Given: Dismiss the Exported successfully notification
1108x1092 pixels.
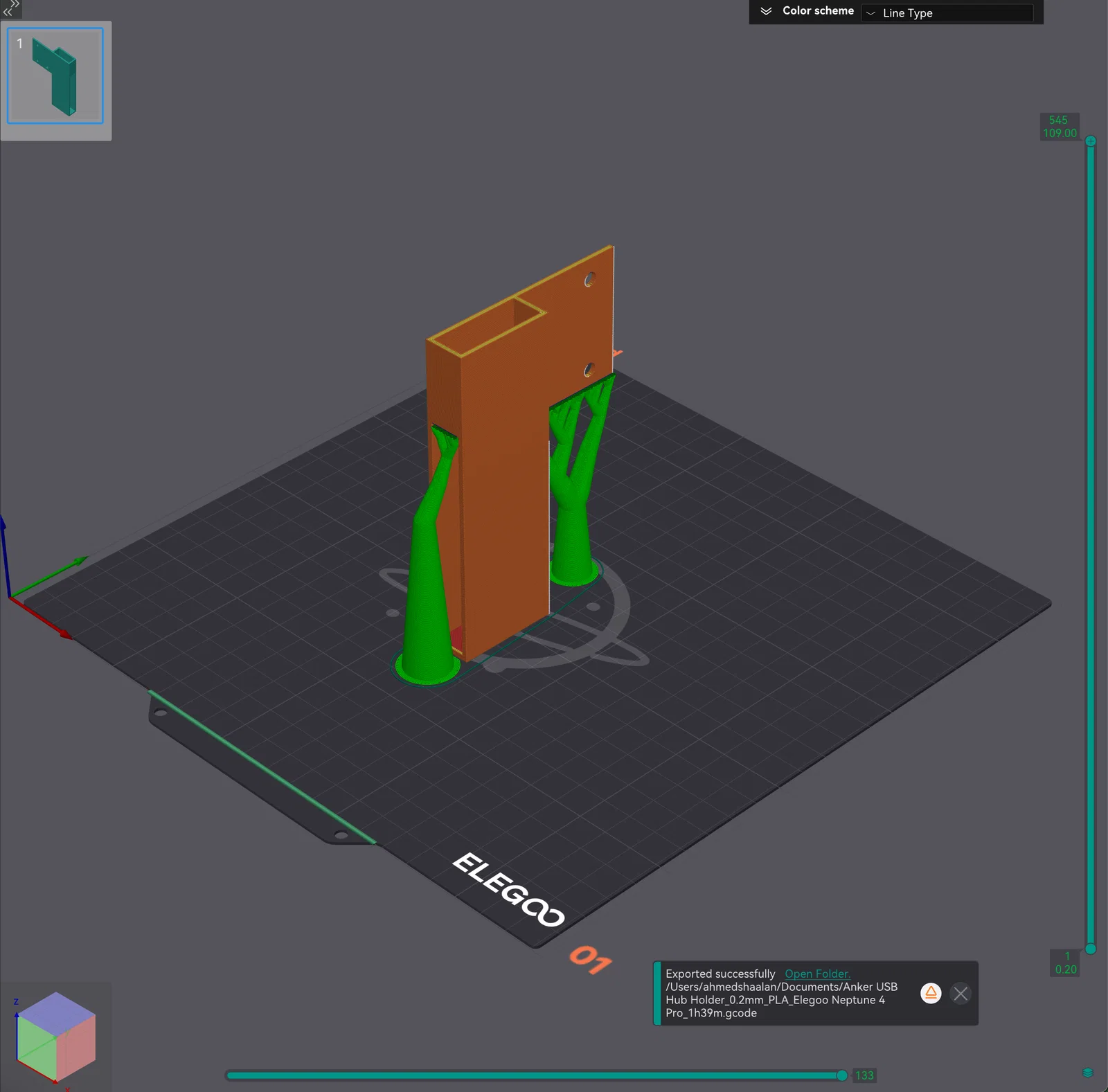Looking at the screenshot, I should tap(960, 994).
